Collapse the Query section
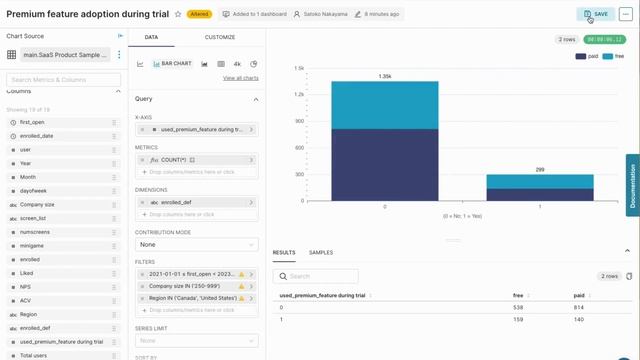 pyautogui.click(x=256, y=99)
